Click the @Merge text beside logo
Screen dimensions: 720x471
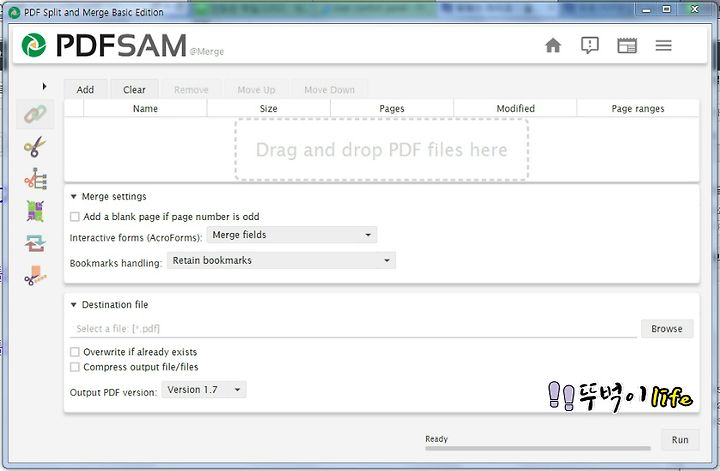coord(207,52)
